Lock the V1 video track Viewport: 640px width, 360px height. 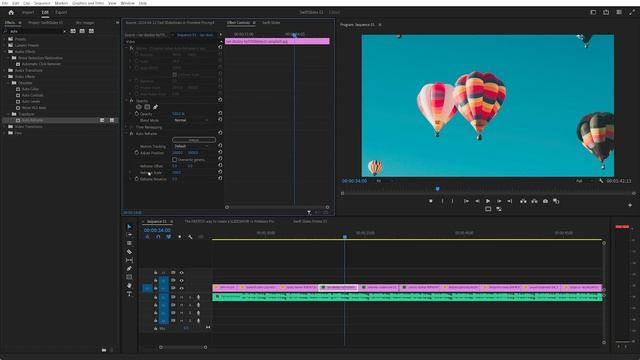coord(156,288)
